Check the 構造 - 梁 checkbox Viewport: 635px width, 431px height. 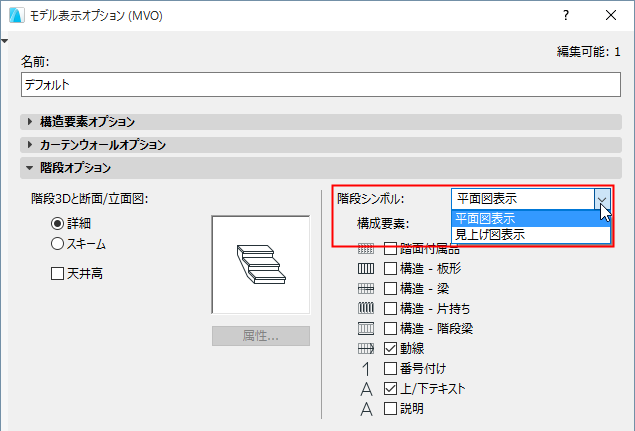click(x=390, y=288)
